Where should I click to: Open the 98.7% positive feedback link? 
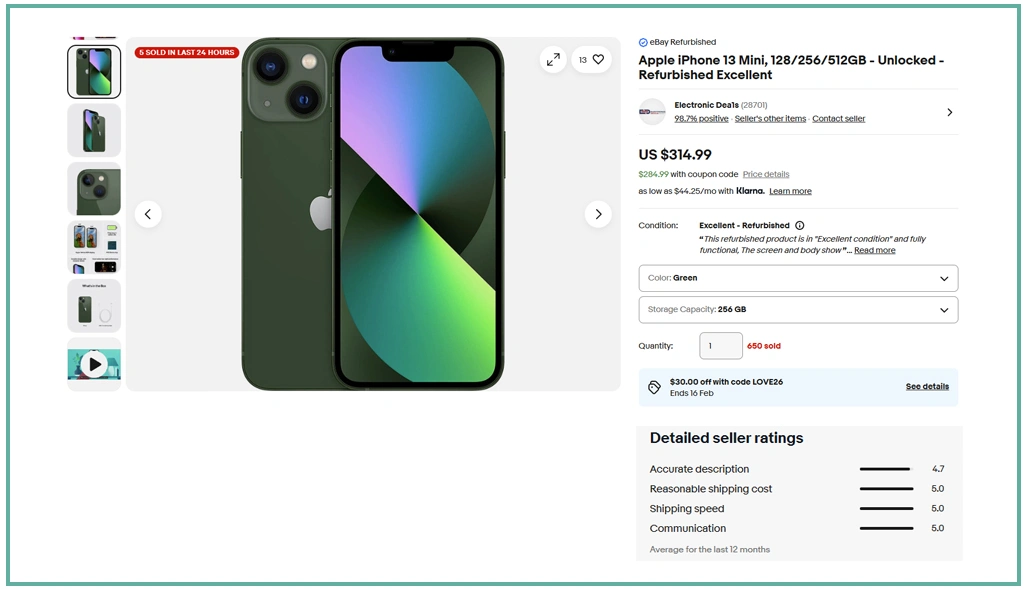pyautogui.click(x=701, y=119)
